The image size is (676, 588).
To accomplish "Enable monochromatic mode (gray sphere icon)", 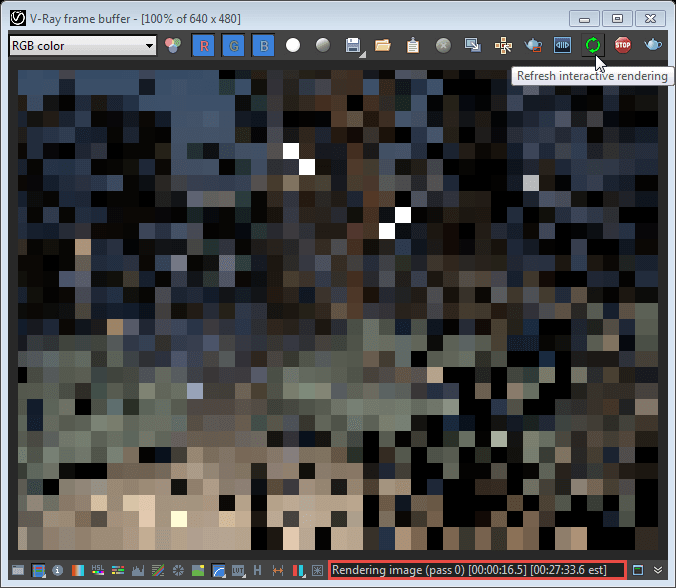I will pos(322,45).
